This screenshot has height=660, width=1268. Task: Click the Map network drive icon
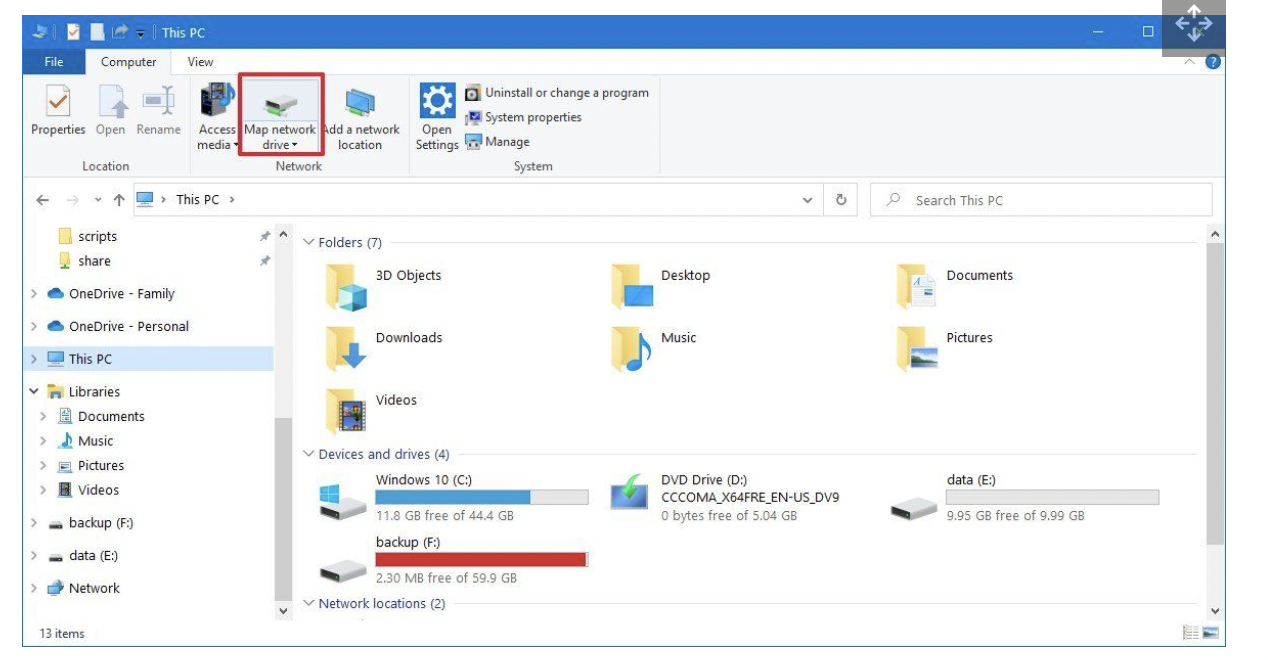click(279, 102)
